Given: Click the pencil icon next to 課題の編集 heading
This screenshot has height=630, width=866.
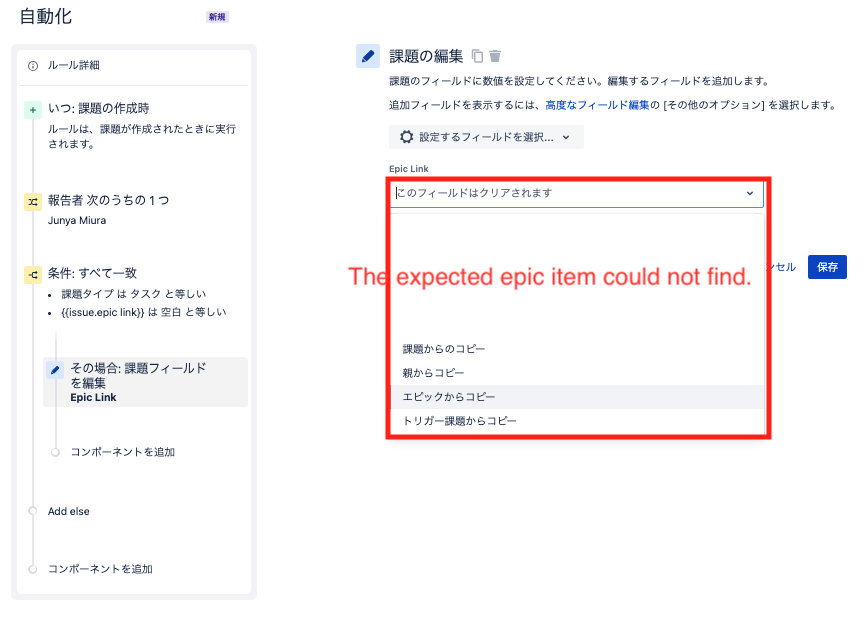Looking at the screenshot, I should click(x=367, y=56).
